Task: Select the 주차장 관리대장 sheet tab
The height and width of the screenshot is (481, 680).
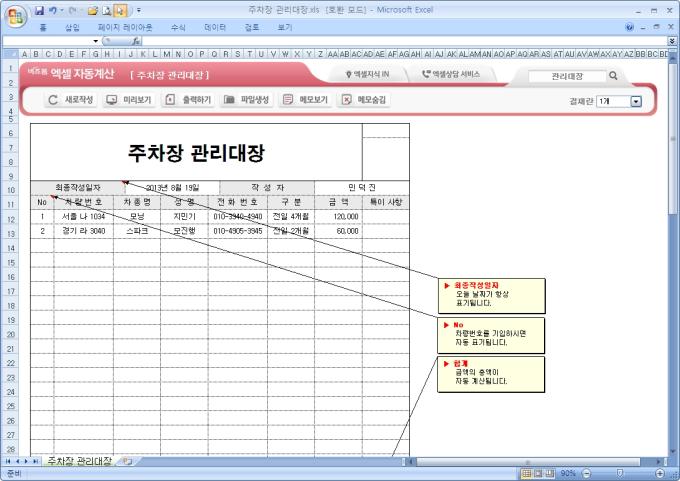Action: pyautogui.click(x=79, y=461)
